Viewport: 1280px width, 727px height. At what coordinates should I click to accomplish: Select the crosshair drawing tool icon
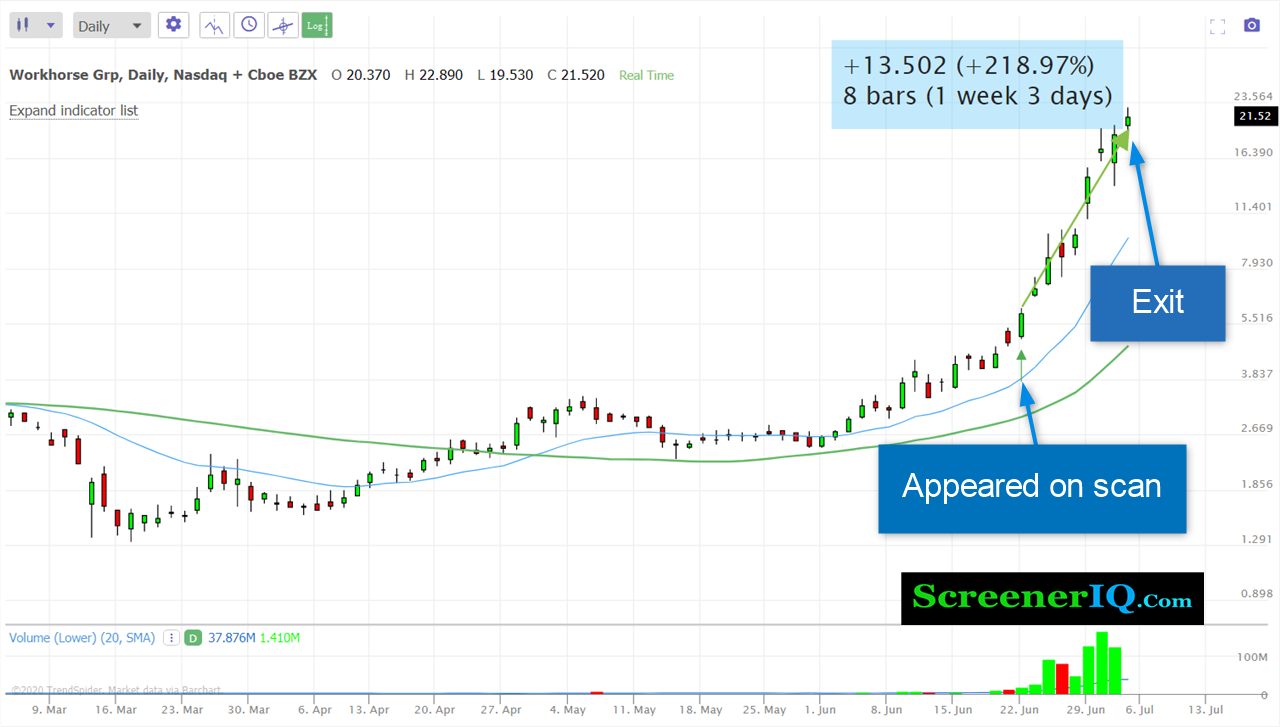(x=283, y=26)
